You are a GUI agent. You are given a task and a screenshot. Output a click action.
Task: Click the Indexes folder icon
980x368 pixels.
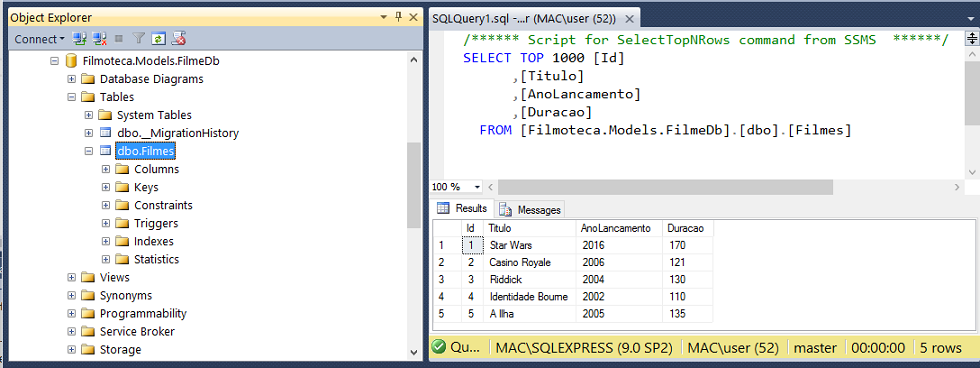[x=122, y=241]
